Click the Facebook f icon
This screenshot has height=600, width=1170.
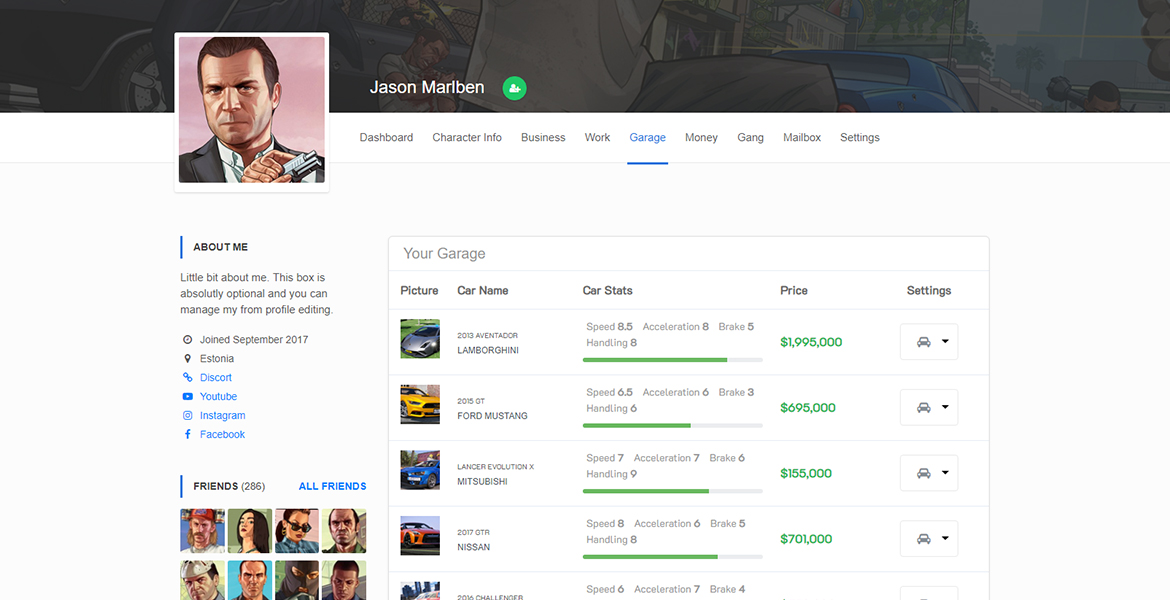[187, 434]
